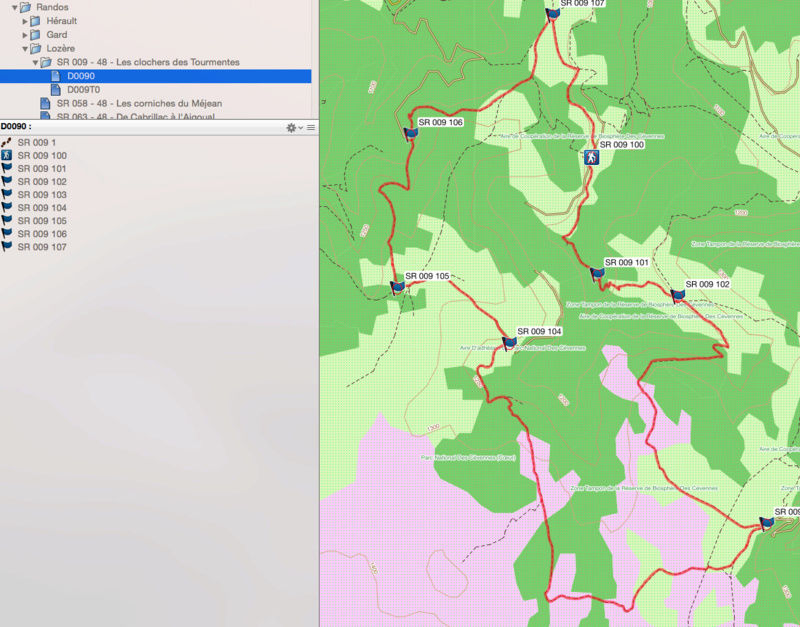Expand the Hérault folder
Image resolution: width=800 pixels, height=627 pixels.
25,21
